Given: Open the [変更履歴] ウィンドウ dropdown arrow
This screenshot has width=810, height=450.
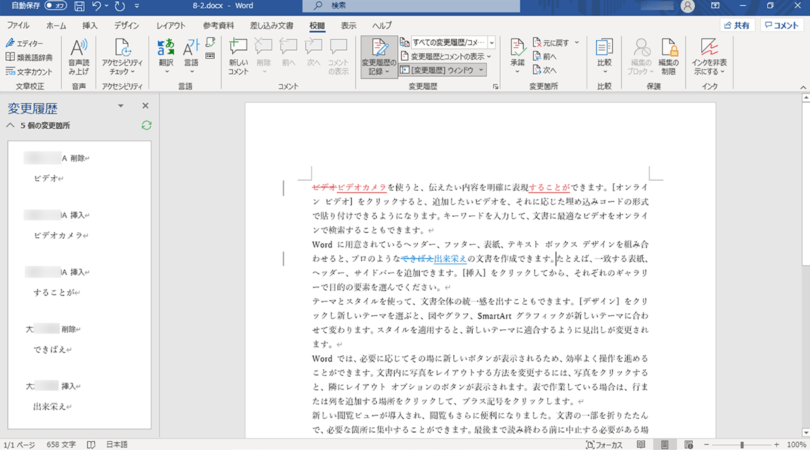Looking at the screenshot, I should tap(481, 70).
